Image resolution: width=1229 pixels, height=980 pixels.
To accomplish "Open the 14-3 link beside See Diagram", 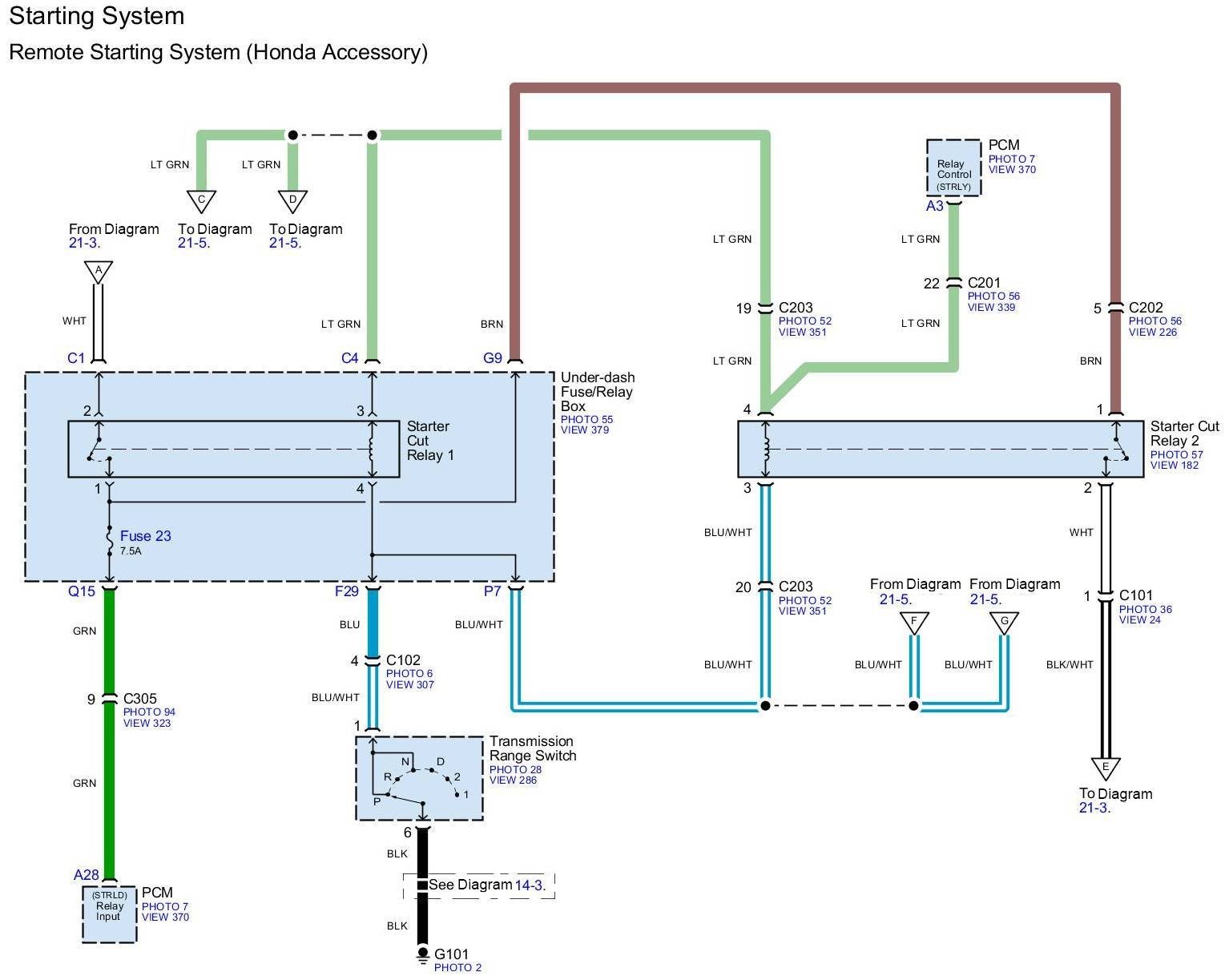I will (x=530, y=885).
